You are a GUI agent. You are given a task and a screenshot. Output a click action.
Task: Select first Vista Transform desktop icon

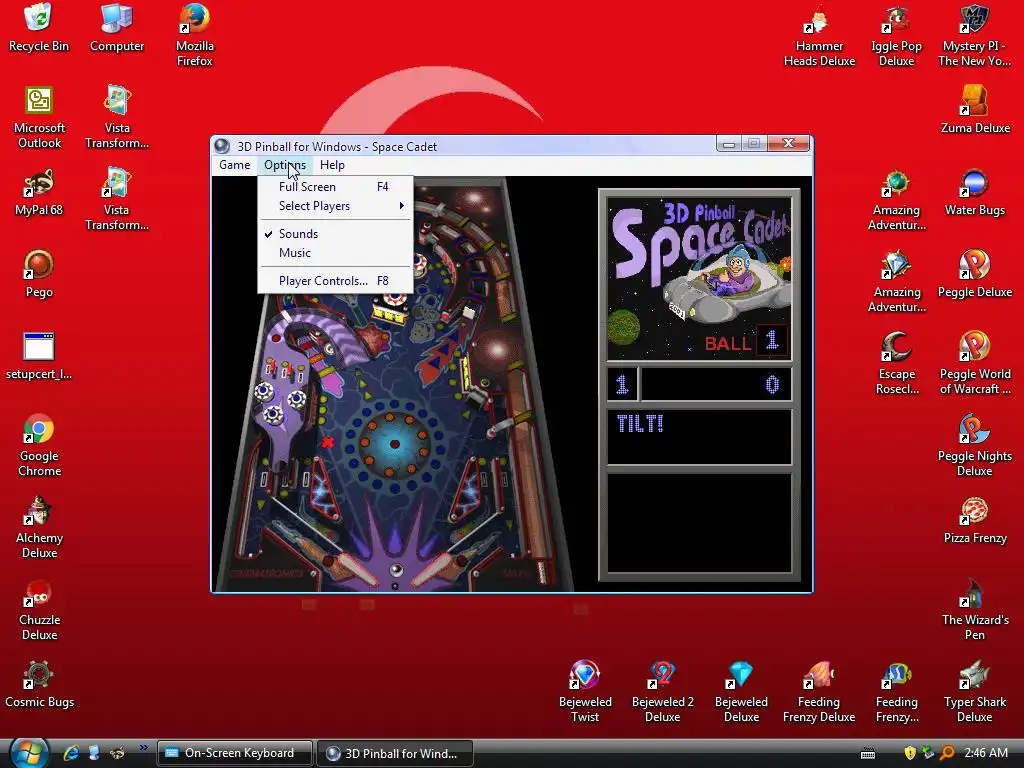tap(117, 118)
